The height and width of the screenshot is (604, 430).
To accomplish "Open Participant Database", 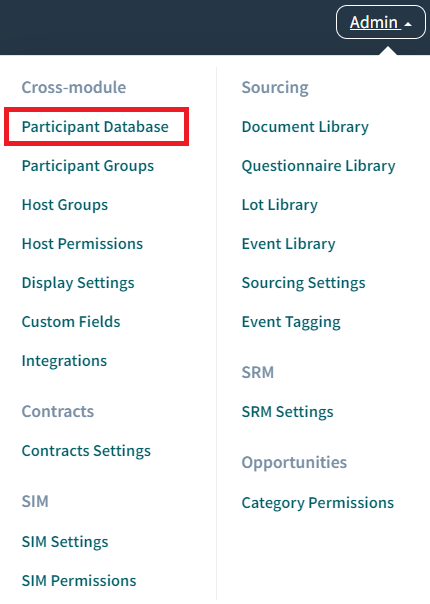I will coord(95,127).
